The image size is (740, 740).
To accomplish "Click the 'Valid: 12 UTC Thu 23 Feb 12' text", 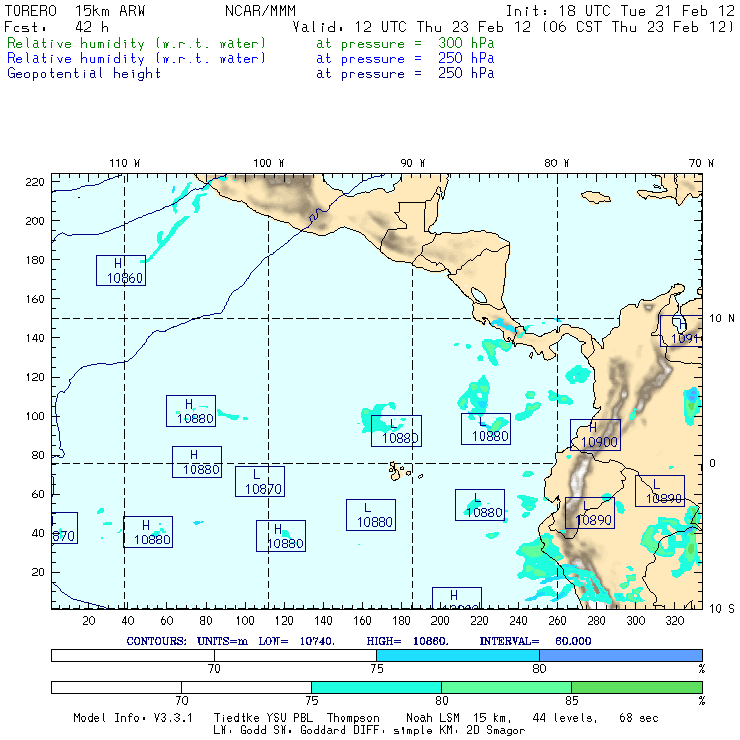I will click(412, 27).
